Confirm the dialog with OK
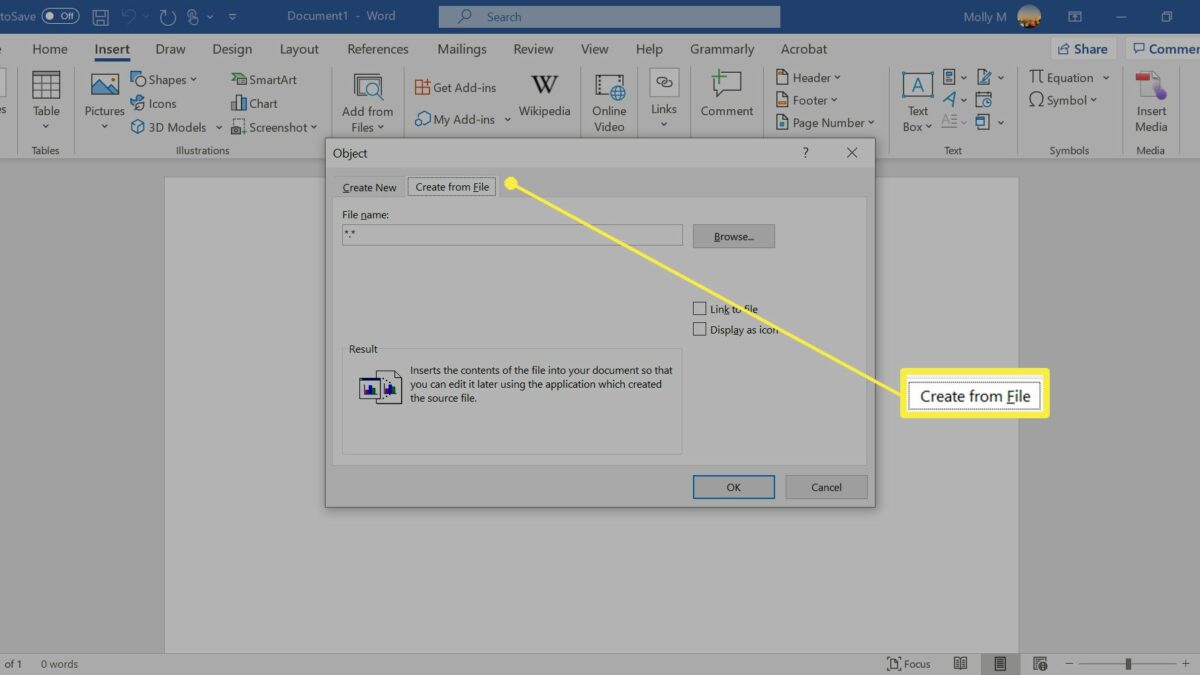The width and height of the screenshot is (1200, 675). pos(733,487)
